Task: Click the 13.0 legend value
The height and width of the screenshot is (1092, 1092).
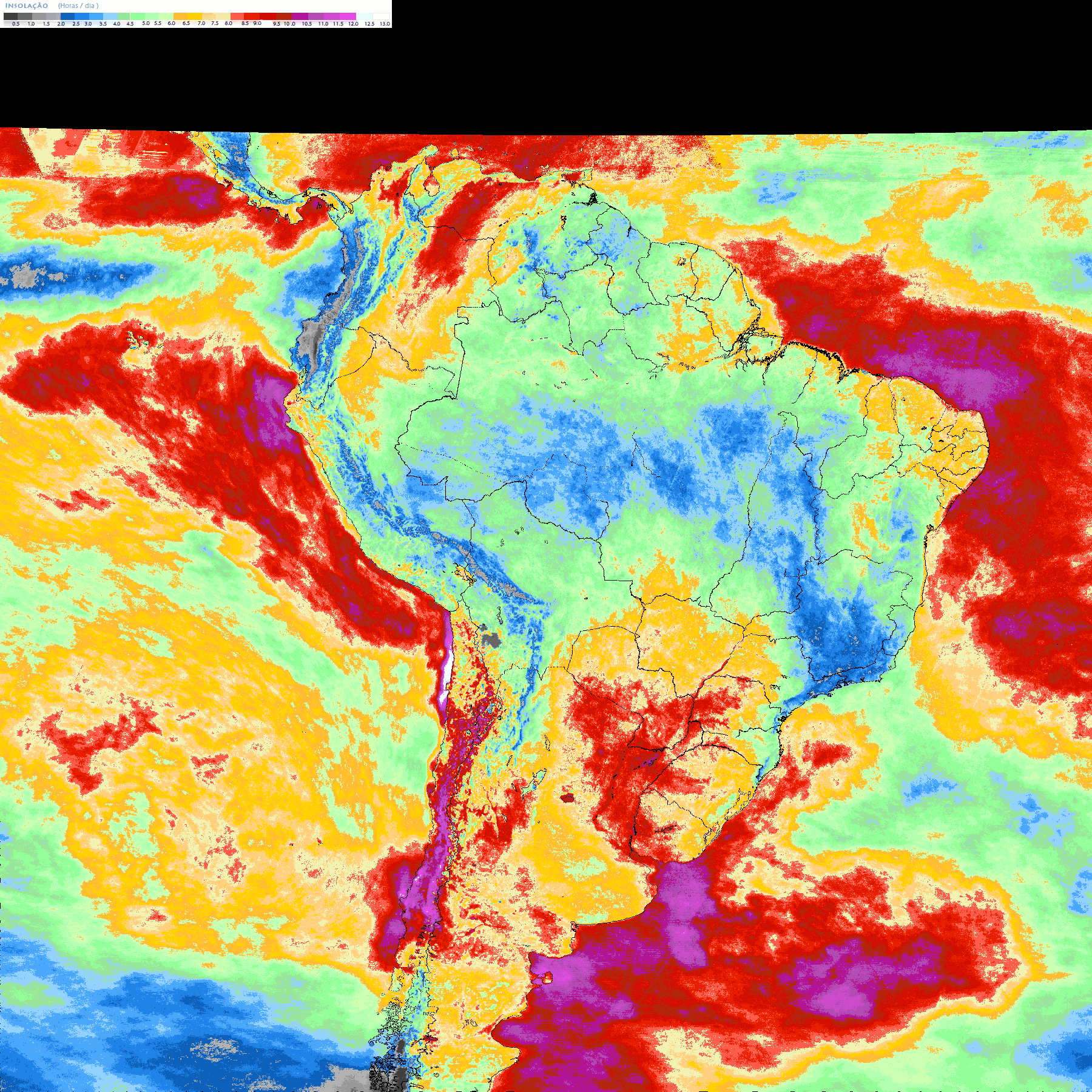Action: point(385,24)
